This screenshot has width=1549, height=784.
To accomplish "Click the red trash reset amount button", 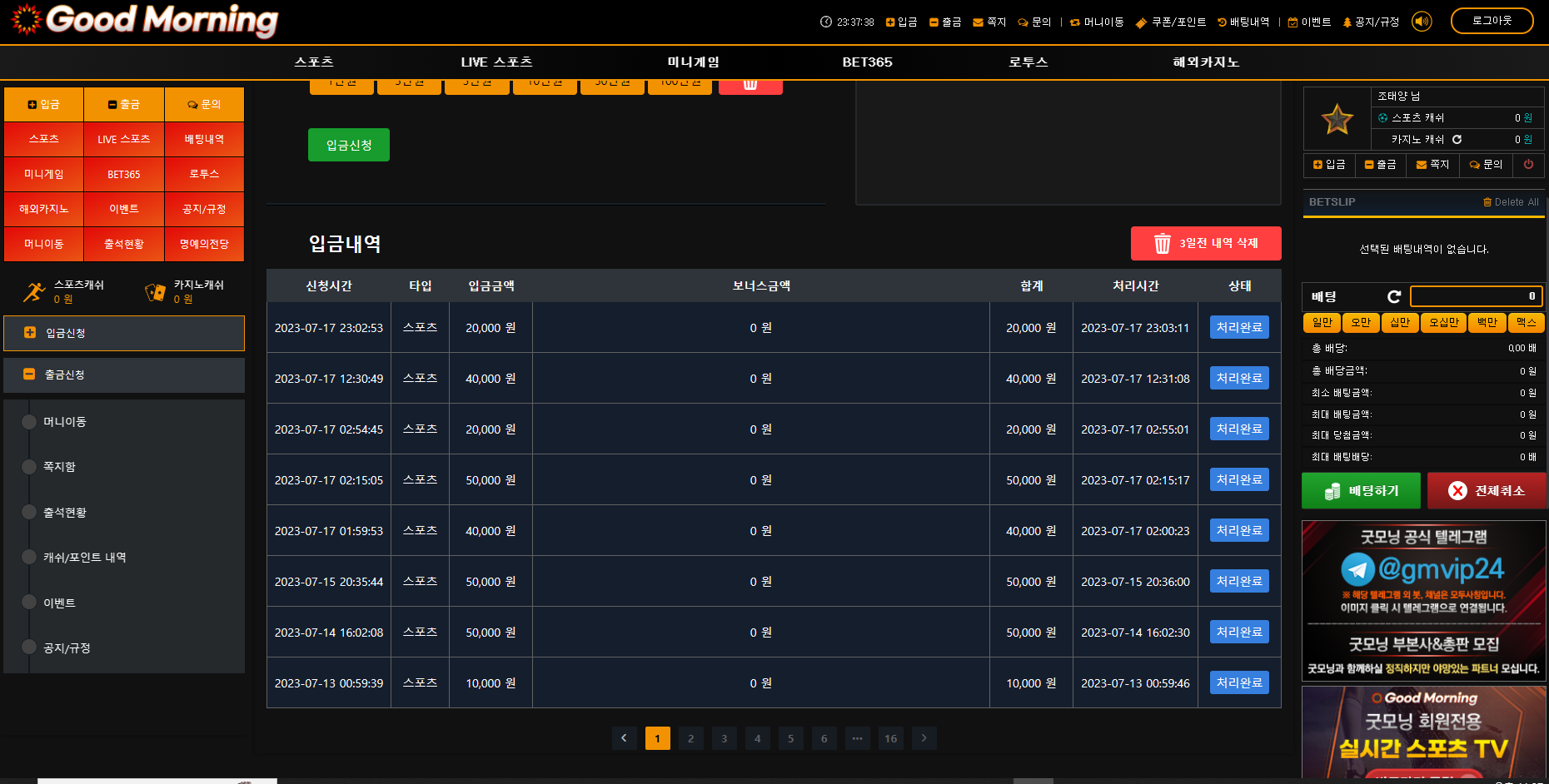I will click(750, 85).
